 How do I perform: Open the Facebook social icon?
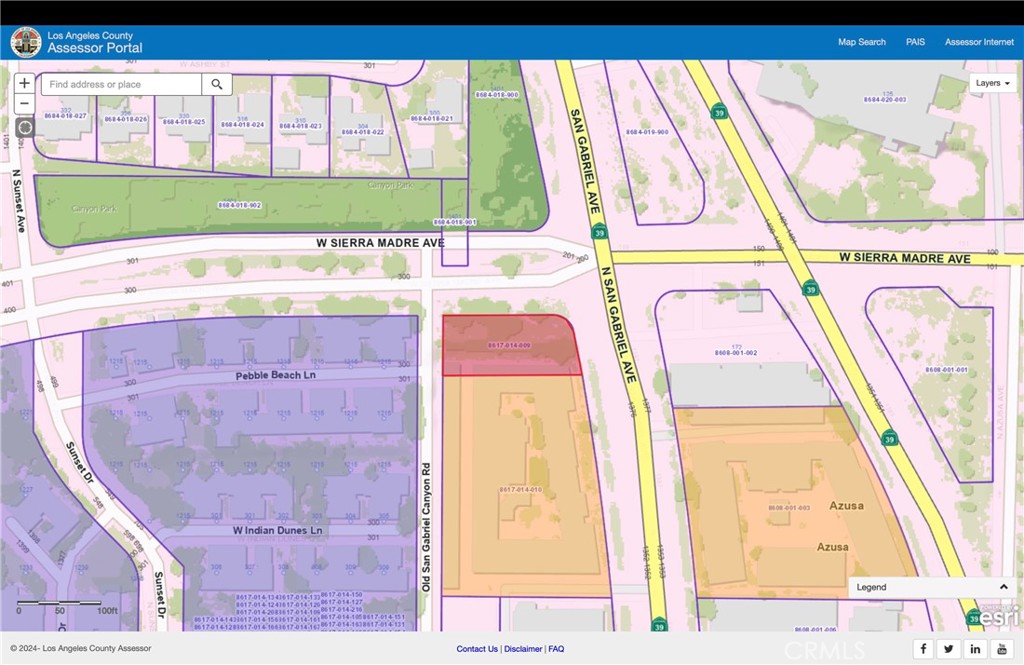coord(923,649)
